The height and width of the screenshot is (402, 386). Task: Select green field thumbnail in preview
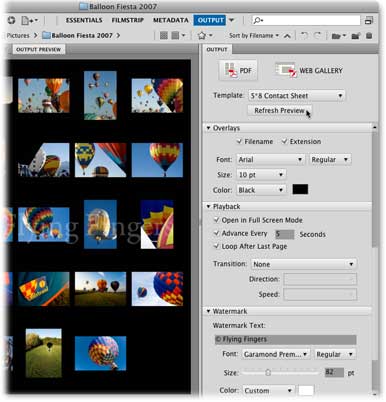click(x=44, y=353)
